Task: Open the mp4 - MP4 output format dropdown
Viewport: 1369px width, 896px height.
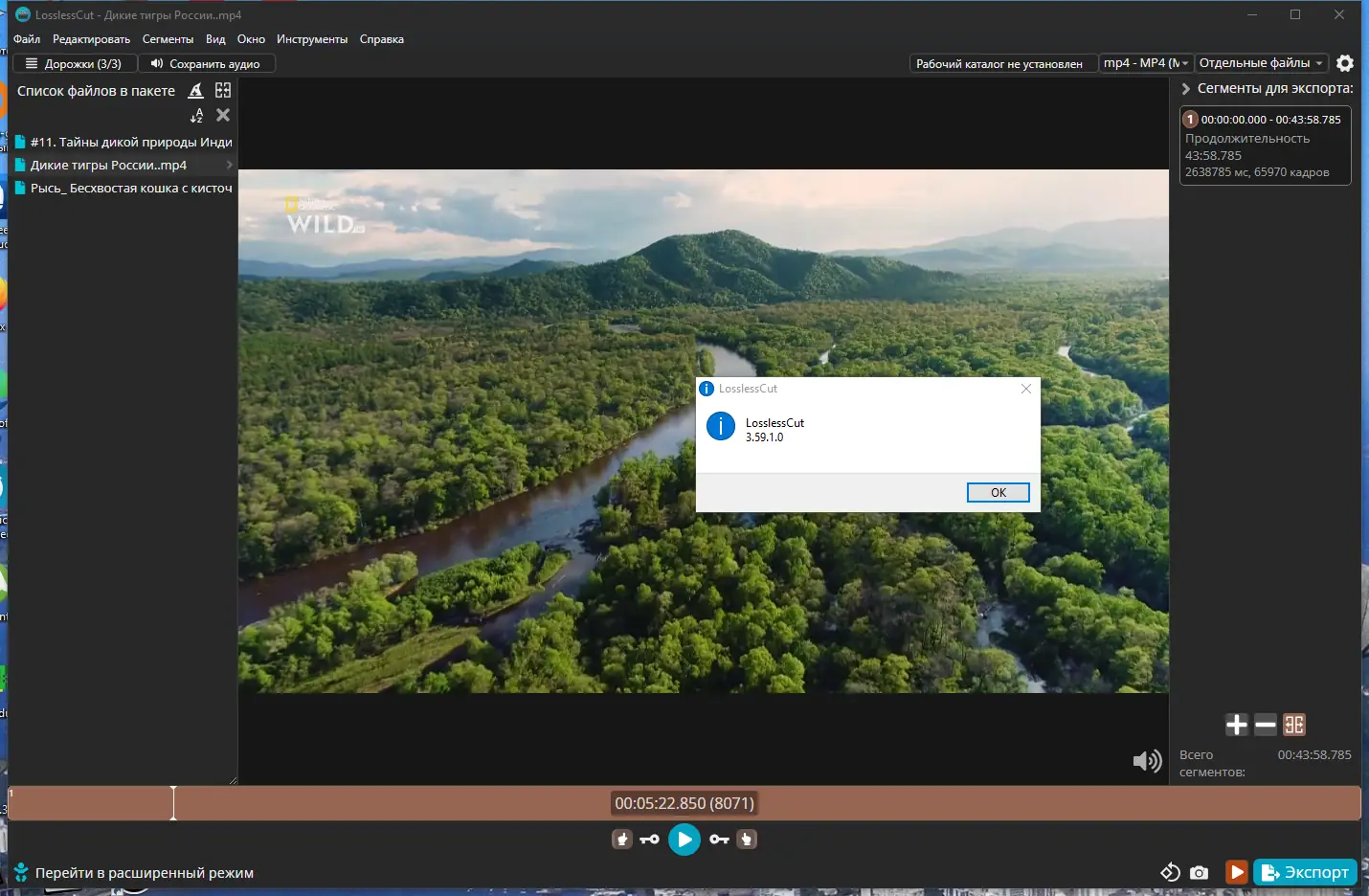Action: 1146,62
